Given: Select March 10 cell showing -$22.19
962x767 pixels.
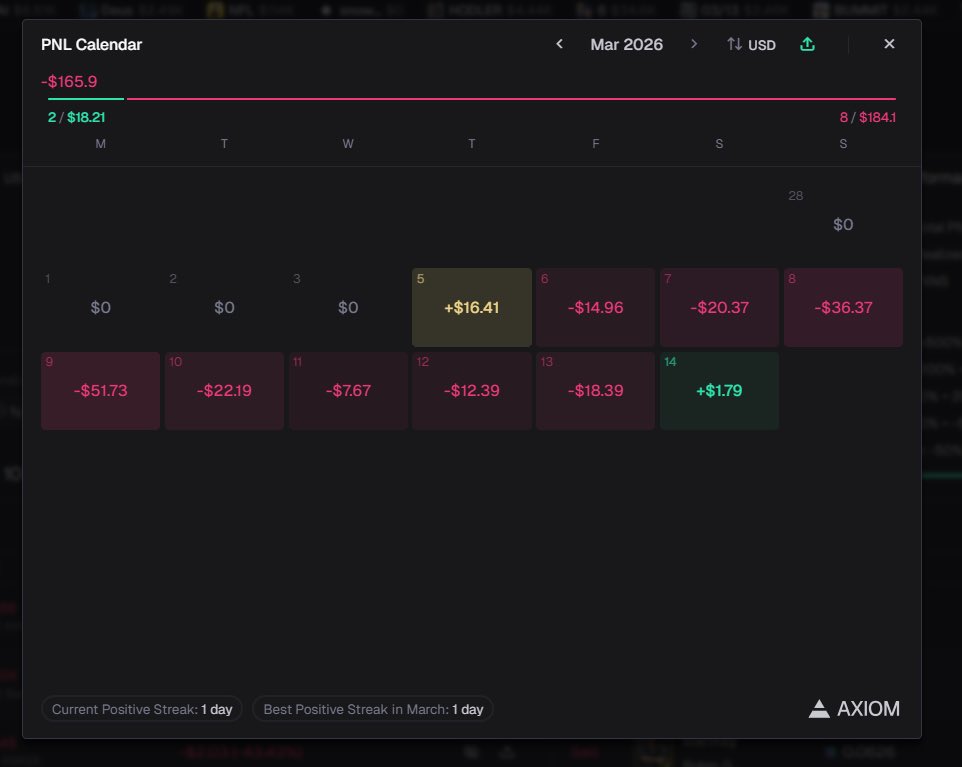Looking at the screenshot, I should pos(225,391).
